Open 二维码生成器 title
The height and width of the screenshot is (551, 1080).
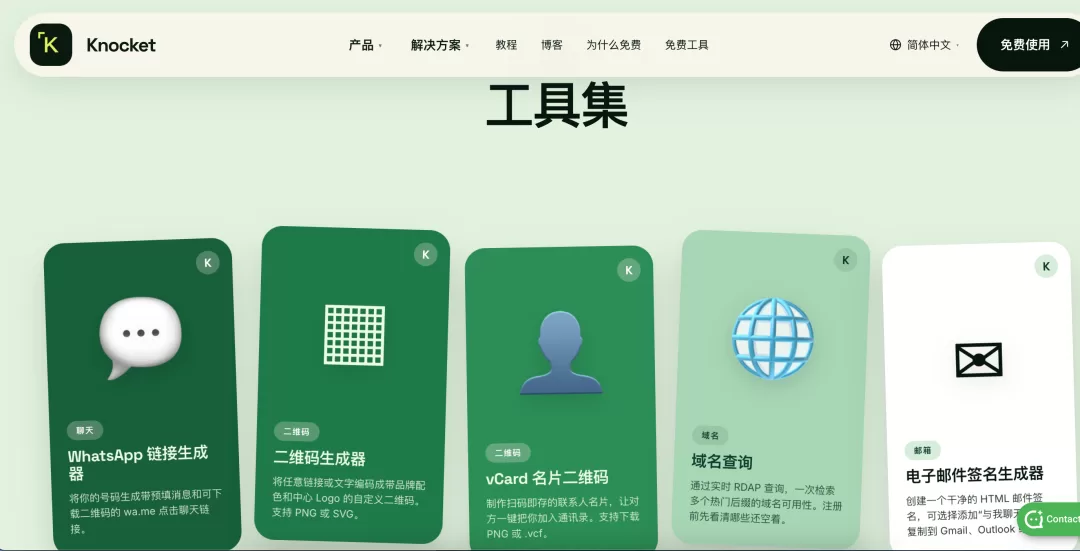[319, 459]
